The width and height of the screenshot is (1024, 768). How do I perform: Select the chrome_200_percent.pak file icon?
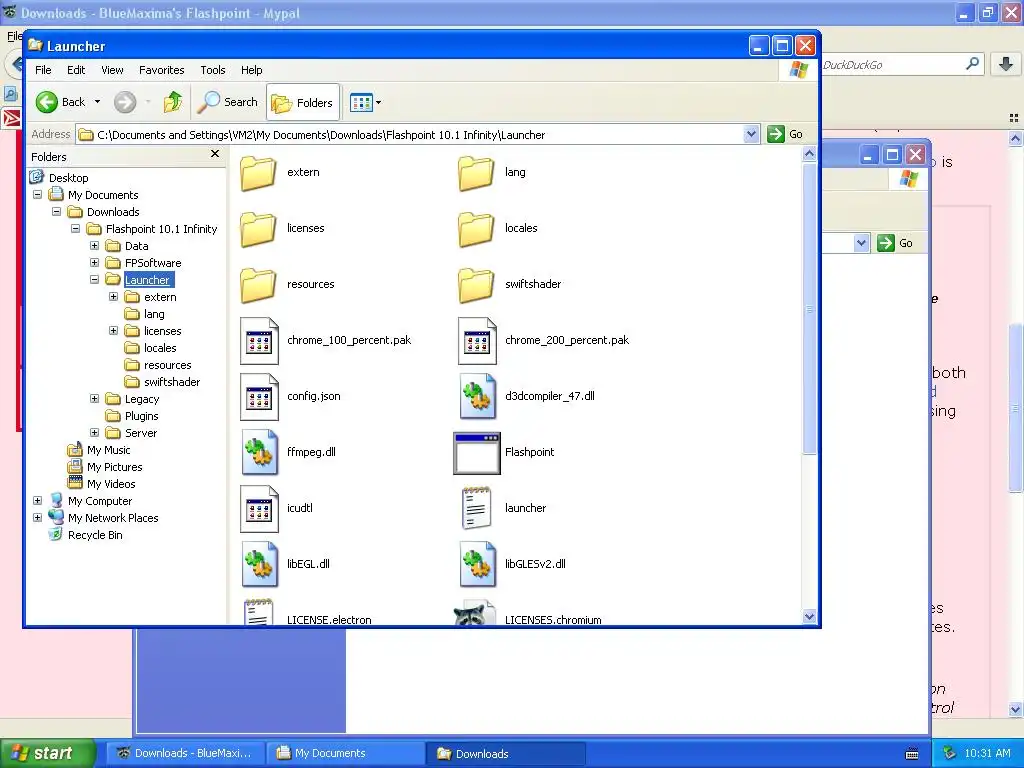coord(477,340)
